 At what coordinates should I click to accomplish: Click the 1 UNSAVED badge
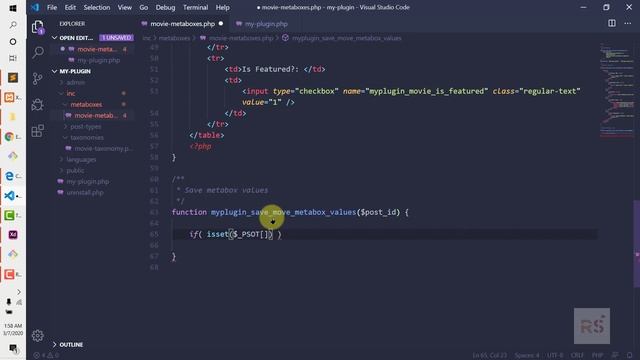tap(117, 38)
